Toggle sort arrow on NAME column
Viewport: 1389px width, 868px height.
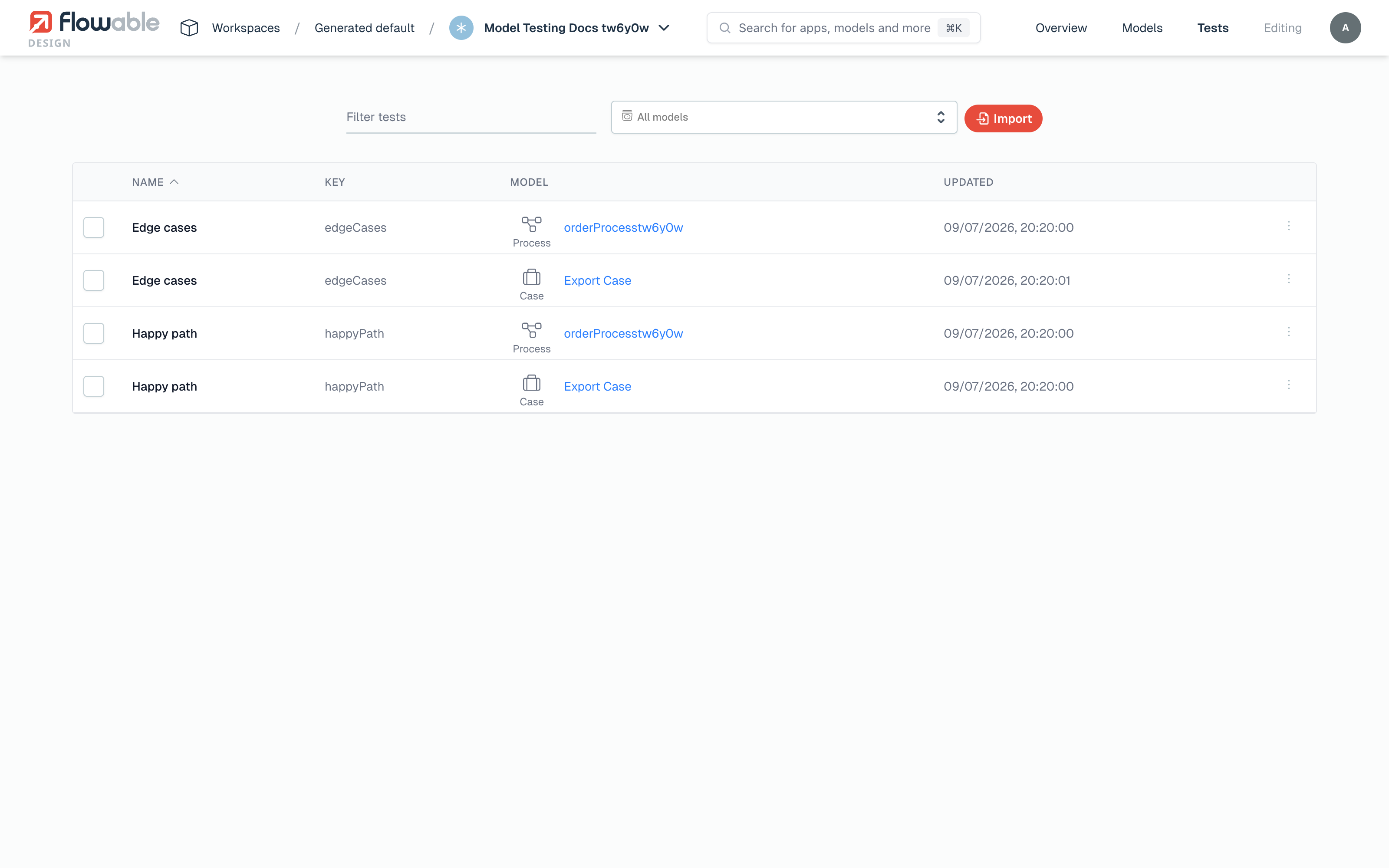[174, 182]
